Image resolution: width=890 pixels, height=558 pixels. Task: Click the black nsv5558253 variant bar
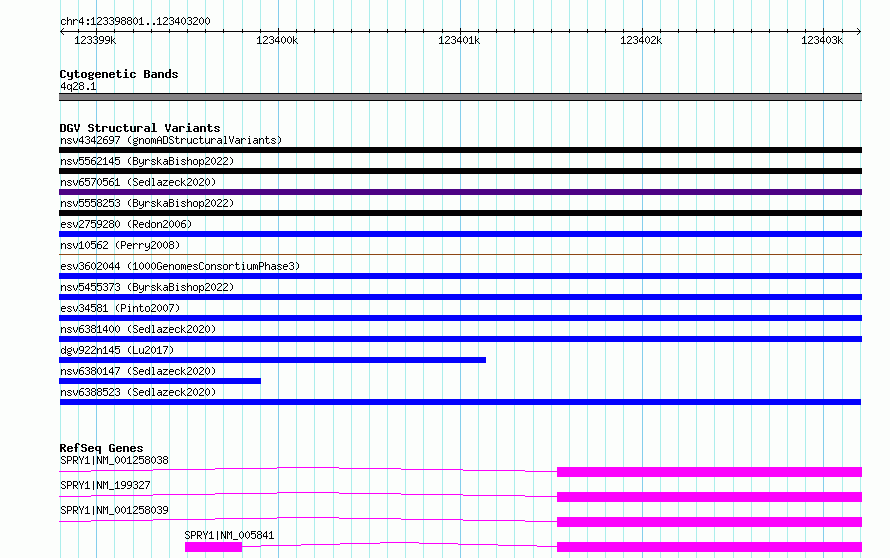[x=460, y=213]
